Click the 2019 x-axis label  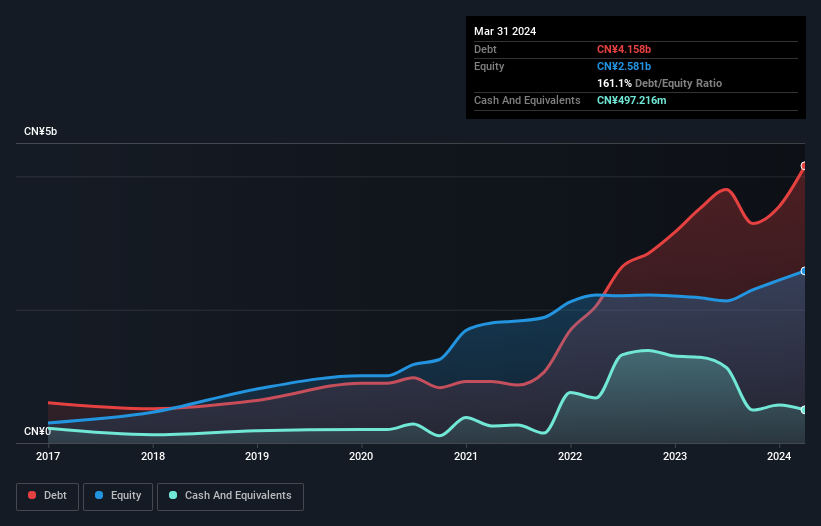[257, 456]
